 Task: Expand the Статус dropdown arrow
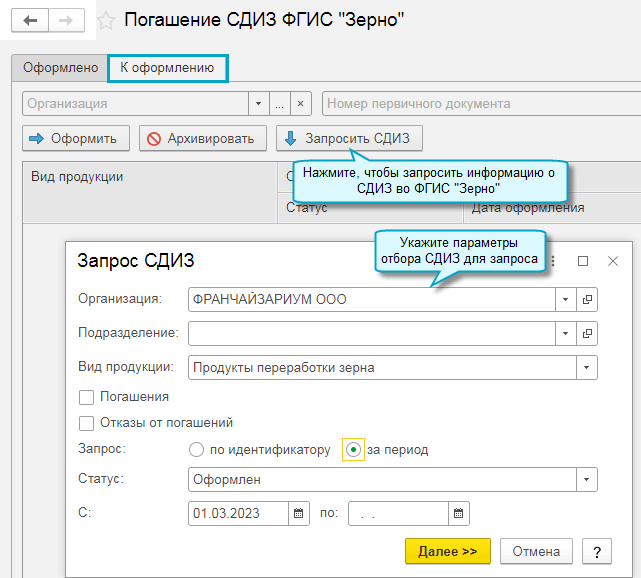(587, 479)
